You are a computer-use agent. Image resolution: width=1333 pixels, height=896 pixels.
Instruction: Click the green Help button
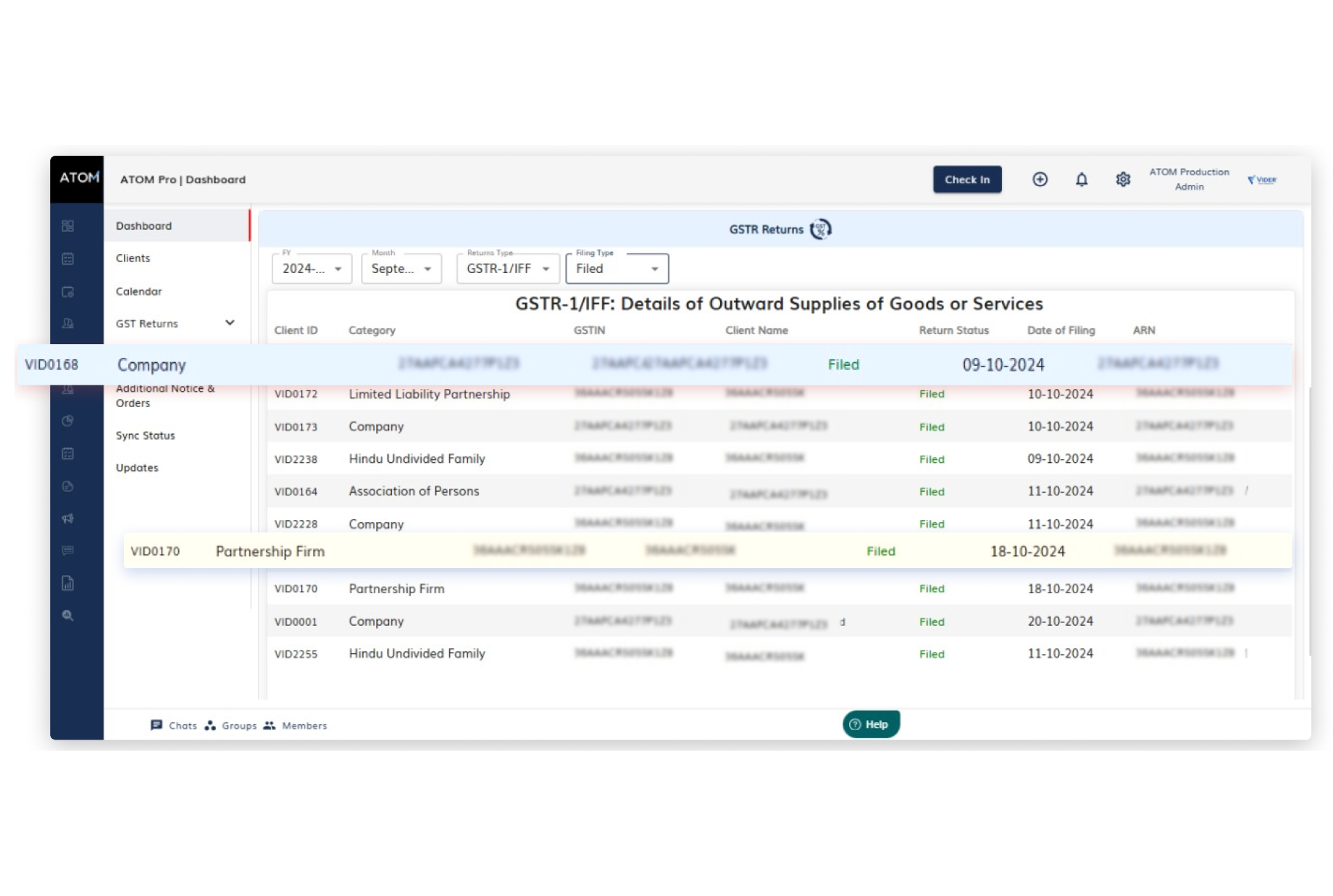point(871,724)
